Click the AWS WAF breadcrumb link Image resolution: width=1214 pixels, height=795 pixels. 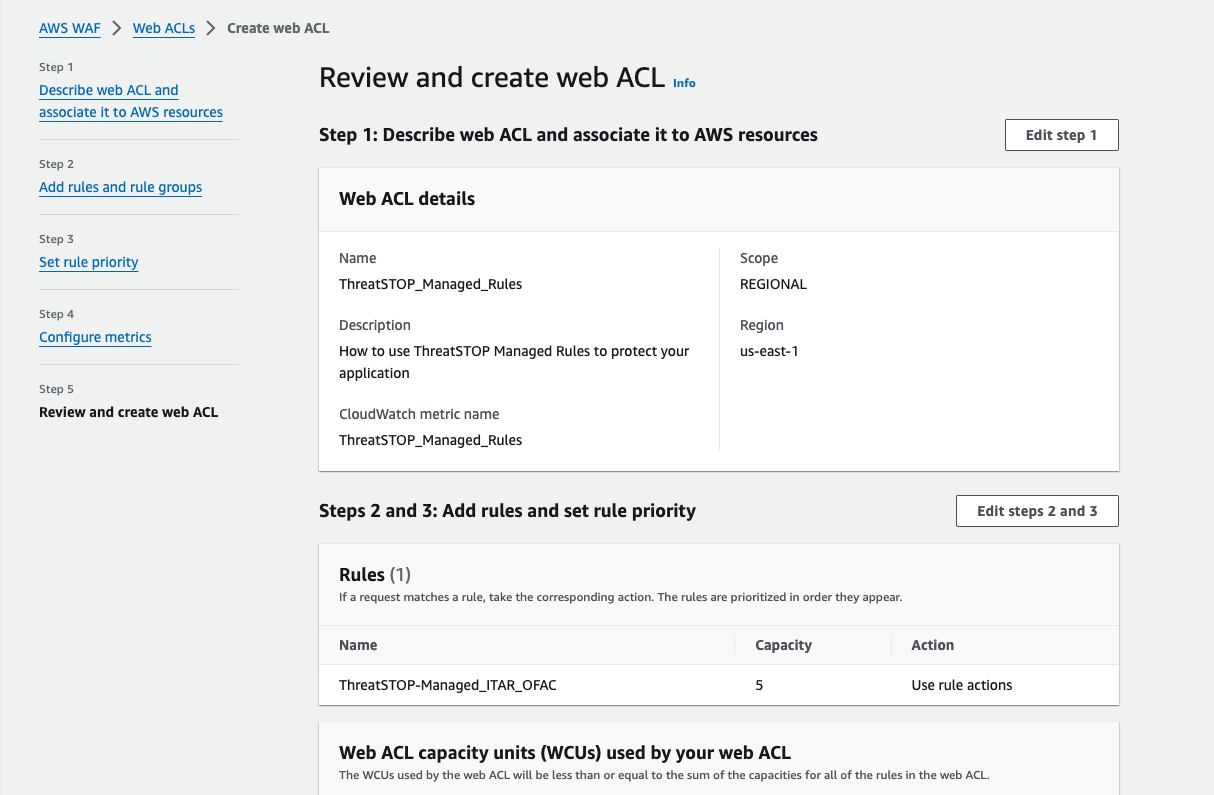click(69, 28)
